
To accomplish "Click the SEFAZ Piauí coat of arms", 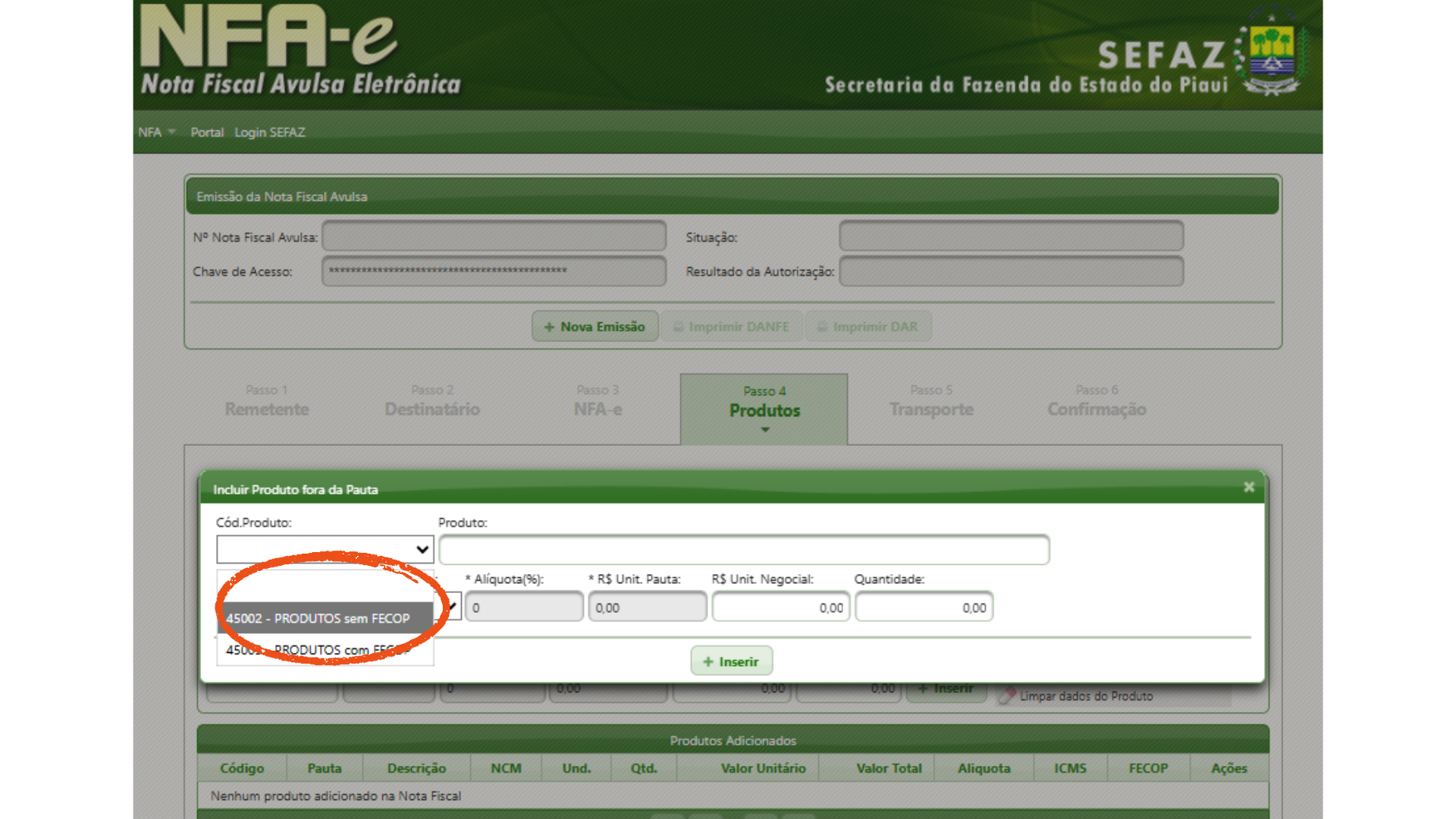I will click(1272, 52).
